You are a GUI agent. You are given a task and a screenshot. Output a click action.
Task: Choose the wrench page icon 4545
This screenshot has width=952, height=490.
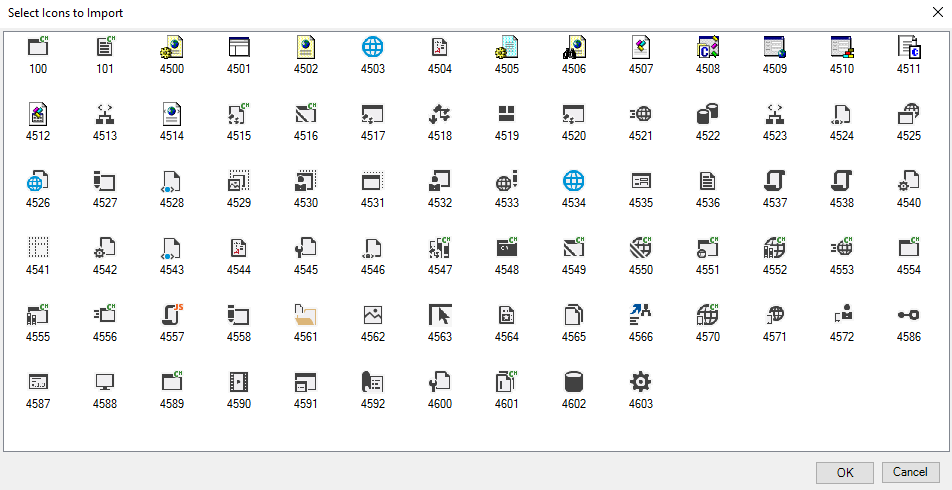[x=306, y=247]
